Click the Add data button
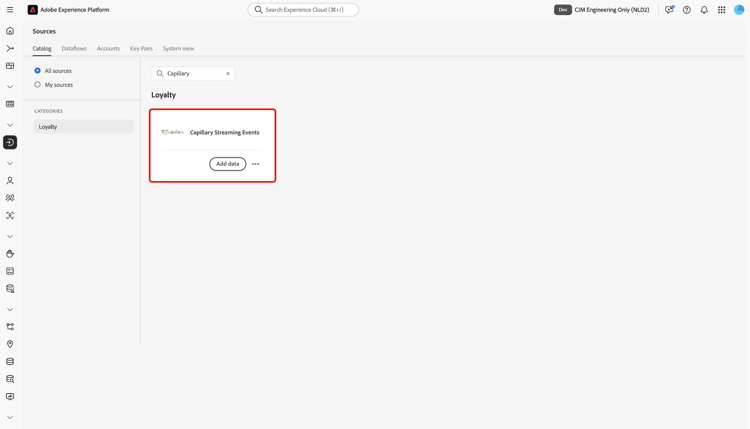Screen dimensions: 750x429 [228, 164]
